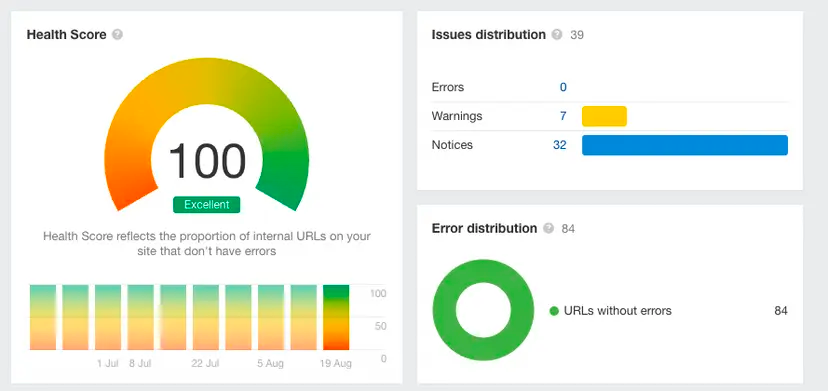828x391 pixels.
Task: Click the 22 Jul date label
Action: pyautogui.click(x=205, y=364)
